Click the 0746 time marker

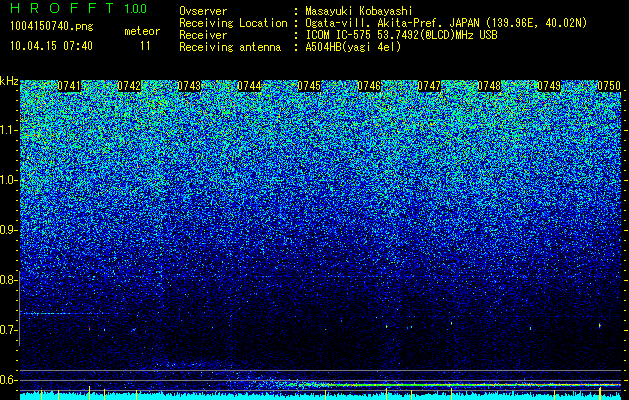point(369,86)
